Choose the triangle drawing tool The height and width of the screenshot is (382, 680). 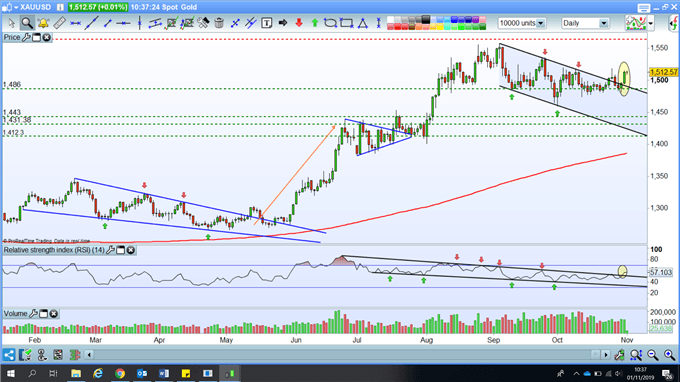pos(363,23)
